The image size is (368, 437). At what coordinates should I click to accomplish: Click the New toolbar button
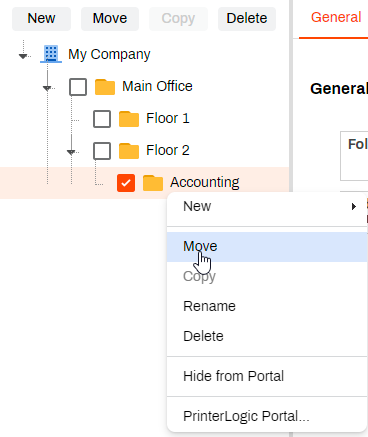(x=41, y=19)
